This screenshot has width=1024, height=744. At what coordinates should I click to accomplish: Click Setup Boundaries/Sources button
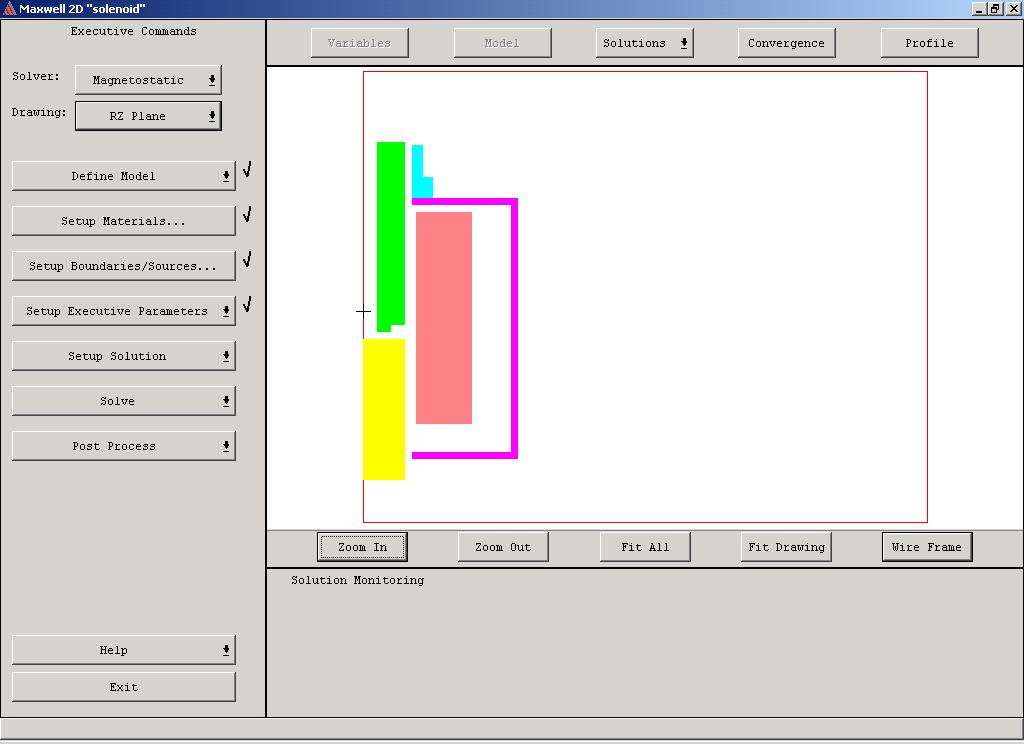click(x=123, y=266)
